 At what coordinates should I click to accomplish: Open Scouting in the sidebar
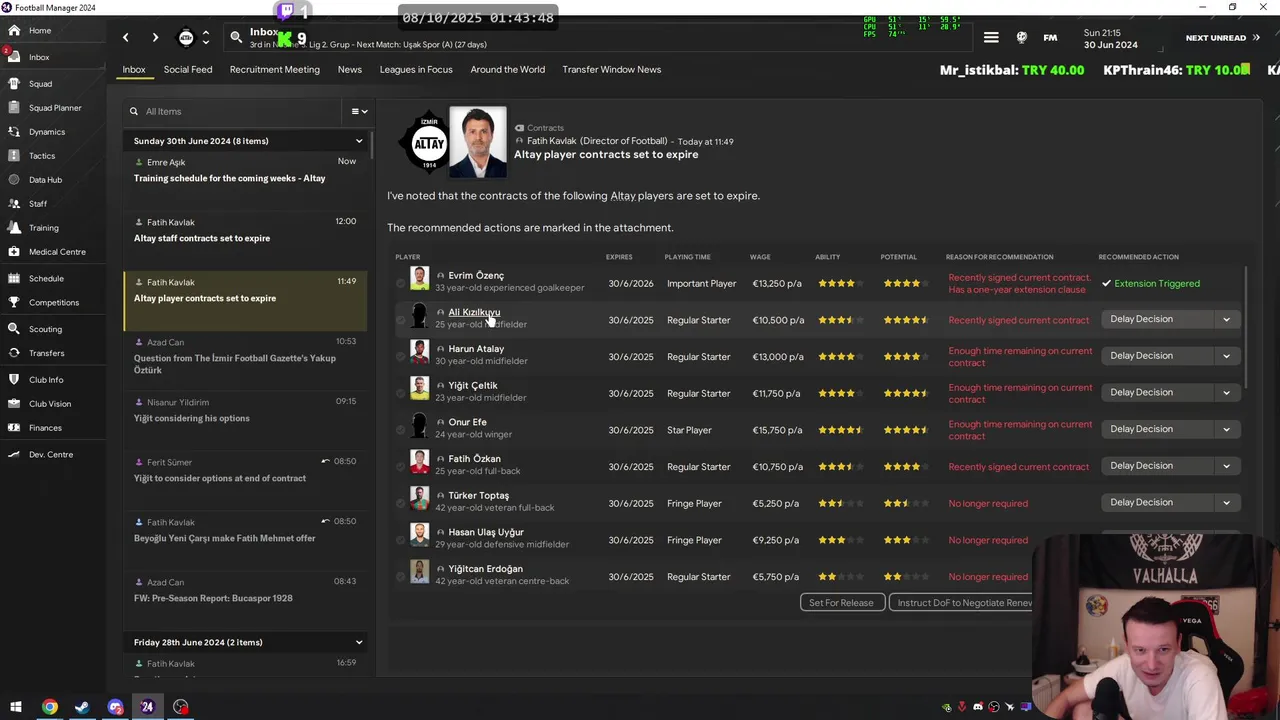coord(45,329)
